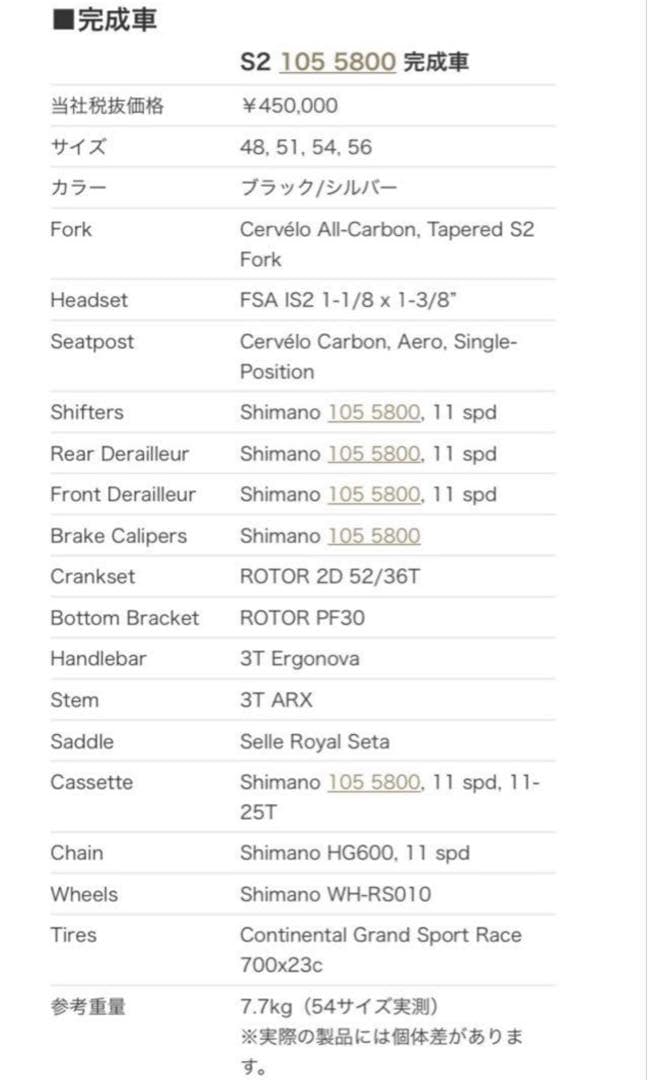Click the ブラック/シルバー color value
648x1080 pixels.
coord(319,188)
